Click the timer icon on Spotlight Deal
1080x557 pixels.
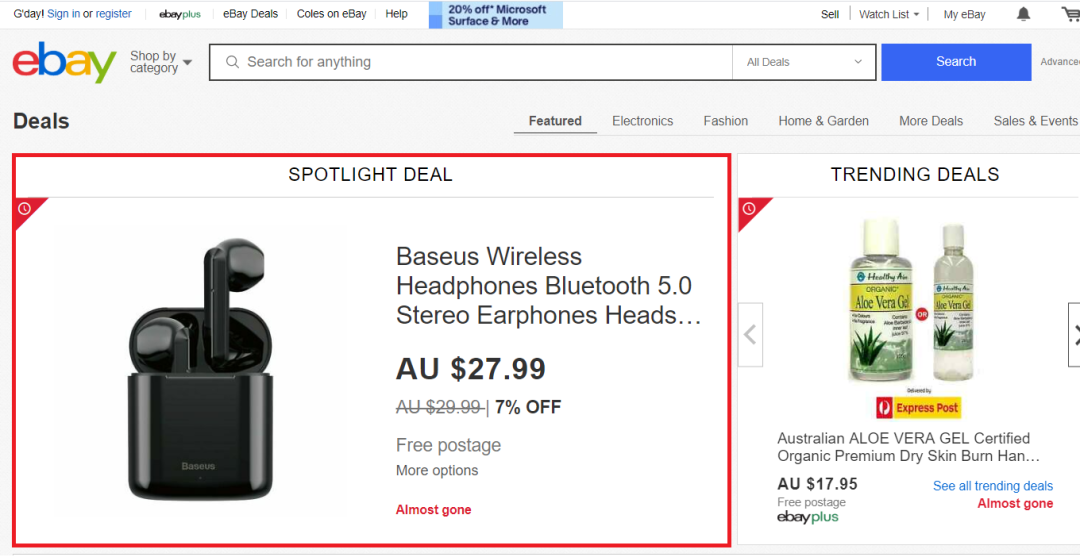coord(25,208)
